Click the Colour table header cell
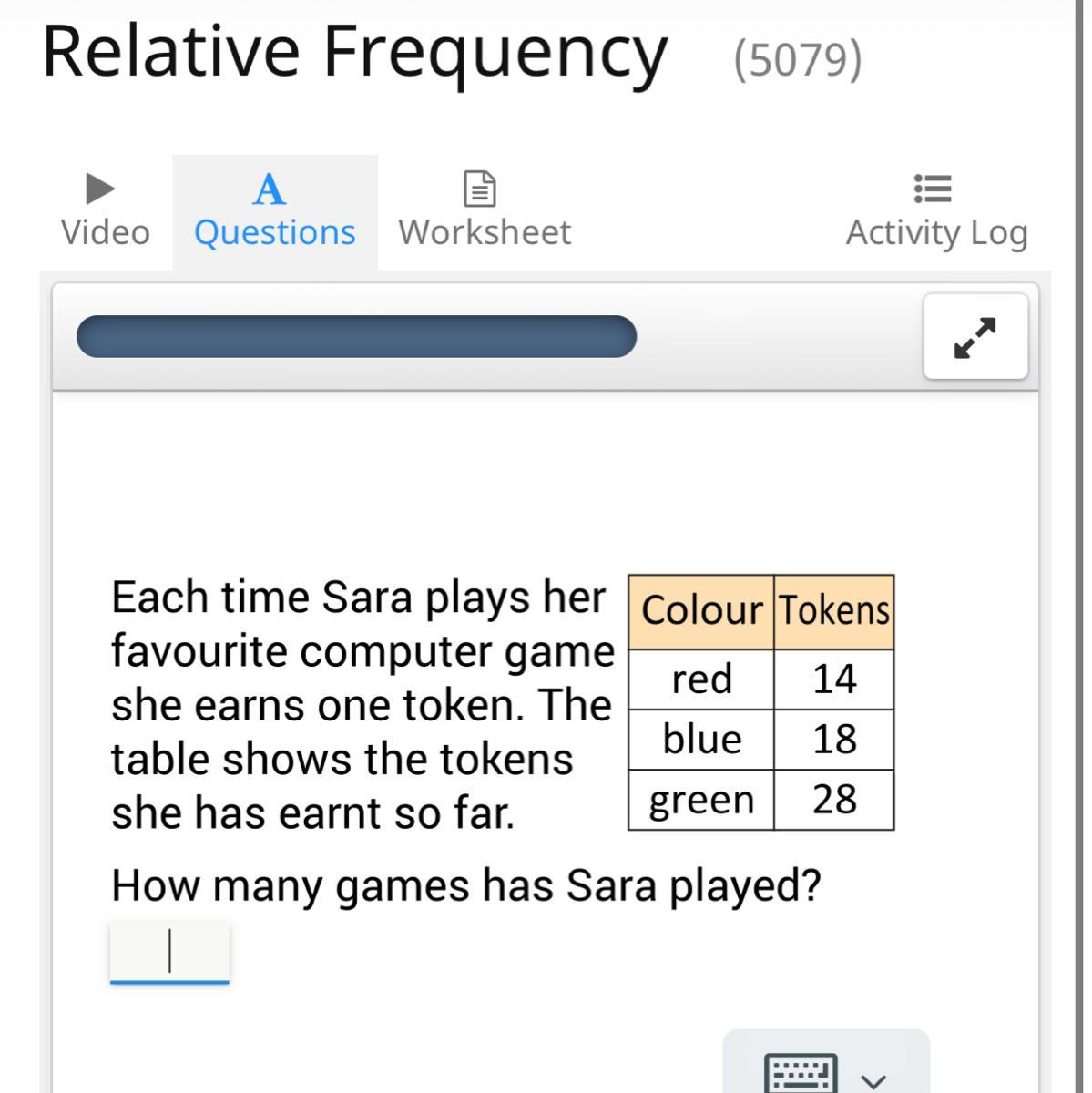Image resolution: width=1092 pixels, height=1093 pixels. (701, 611)
